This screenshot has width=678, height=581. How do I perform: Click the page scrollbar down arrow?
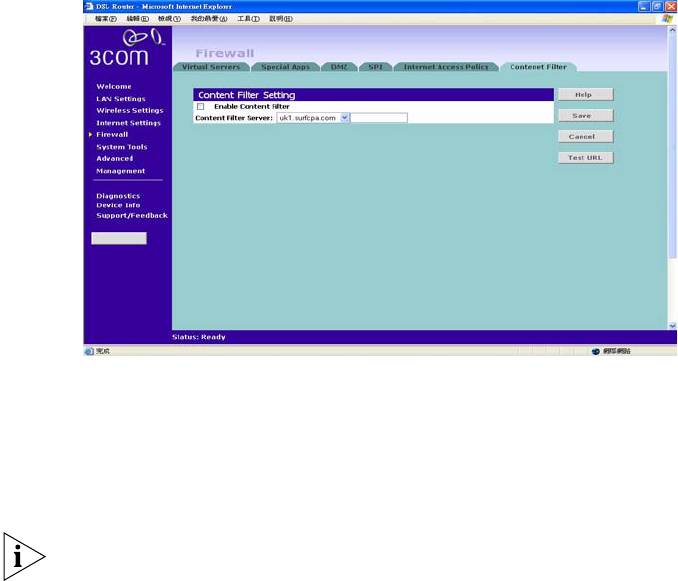(672, 326)
